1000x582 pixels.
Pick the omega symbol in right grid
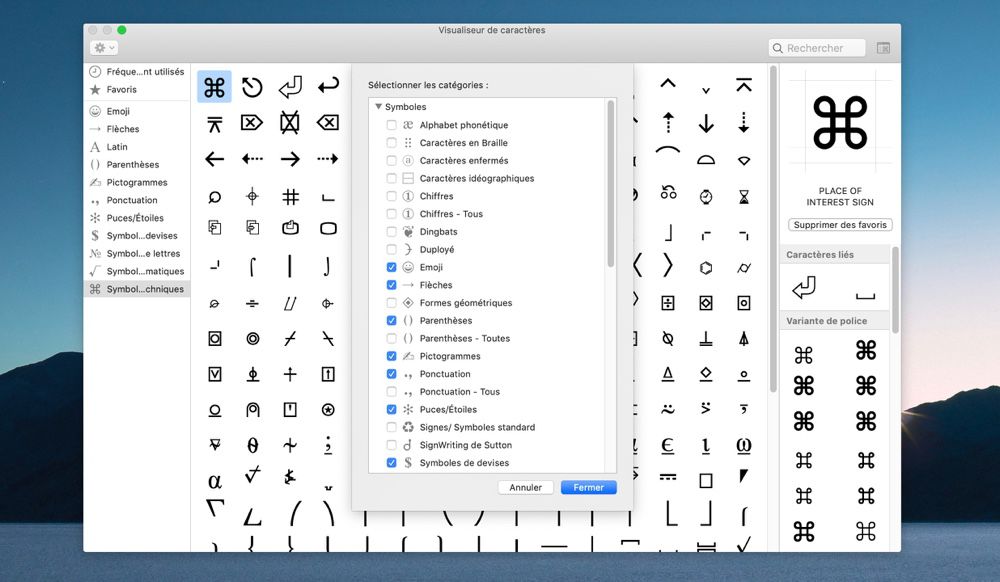(x=744, y=445)
